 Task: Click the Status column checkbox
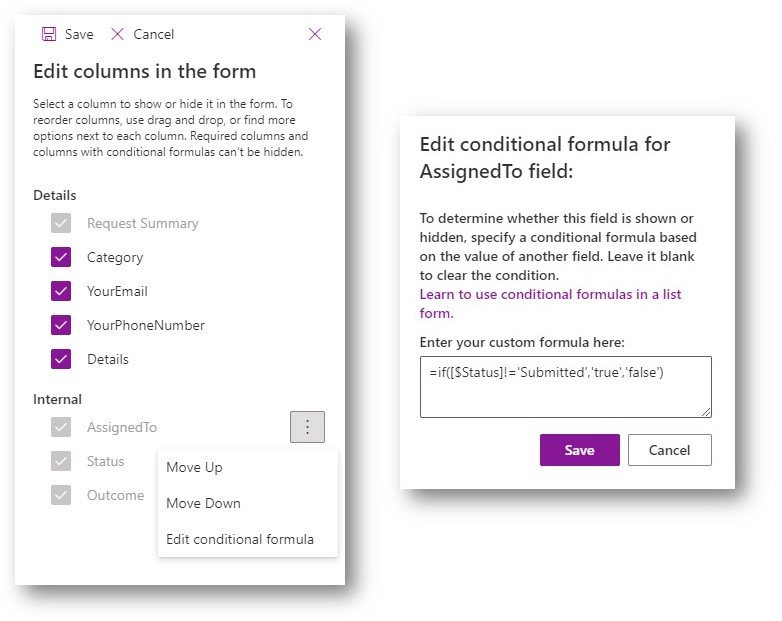point(61,461)
